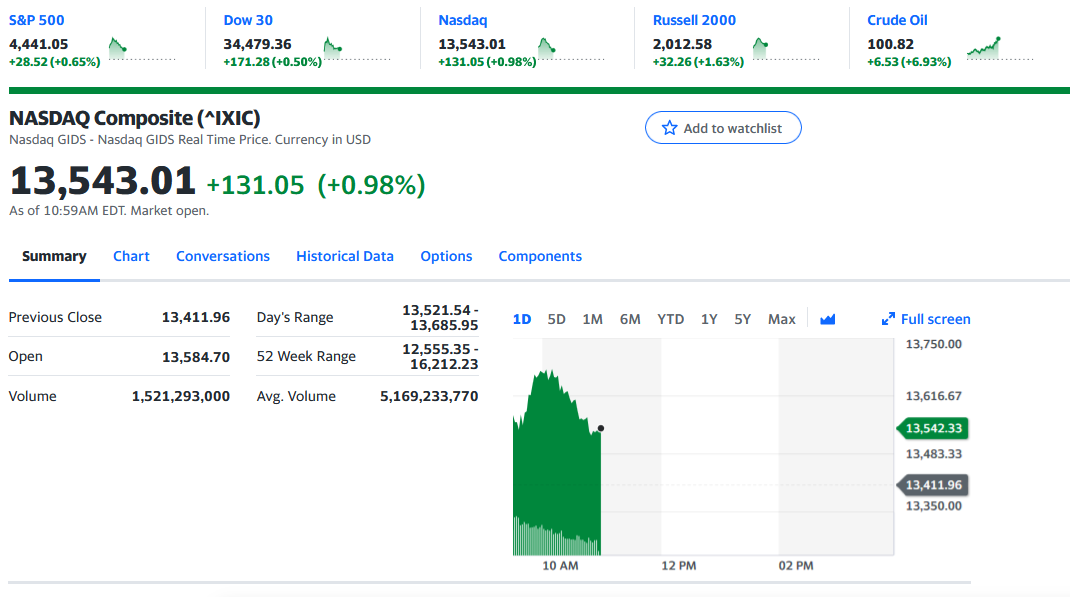Click the 02 PM axis label
This screenshot has width=1070, height=597.
[x=796, y=566]
